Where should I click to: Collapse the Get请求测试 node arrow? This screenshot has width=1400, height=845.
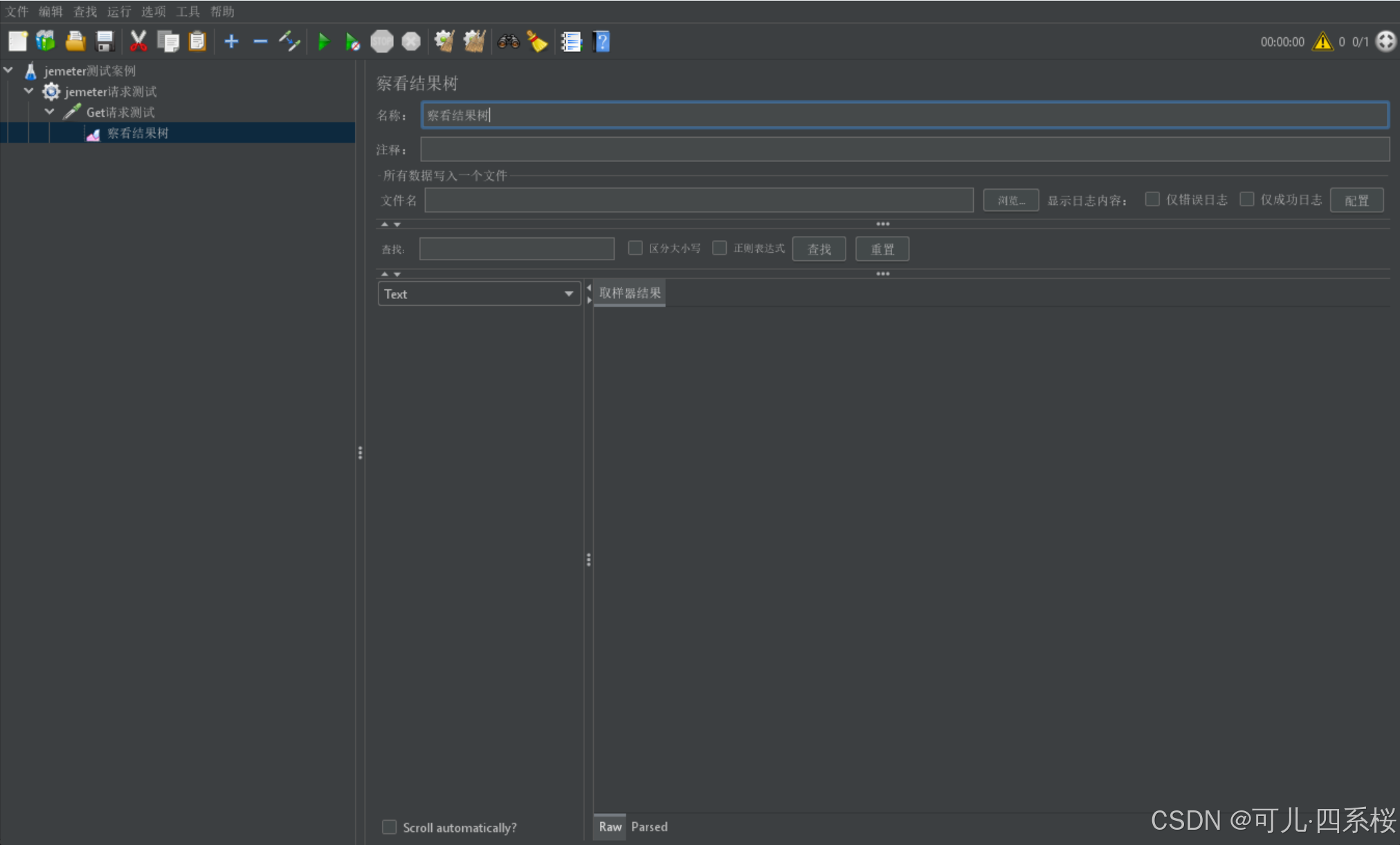[50, 111]
